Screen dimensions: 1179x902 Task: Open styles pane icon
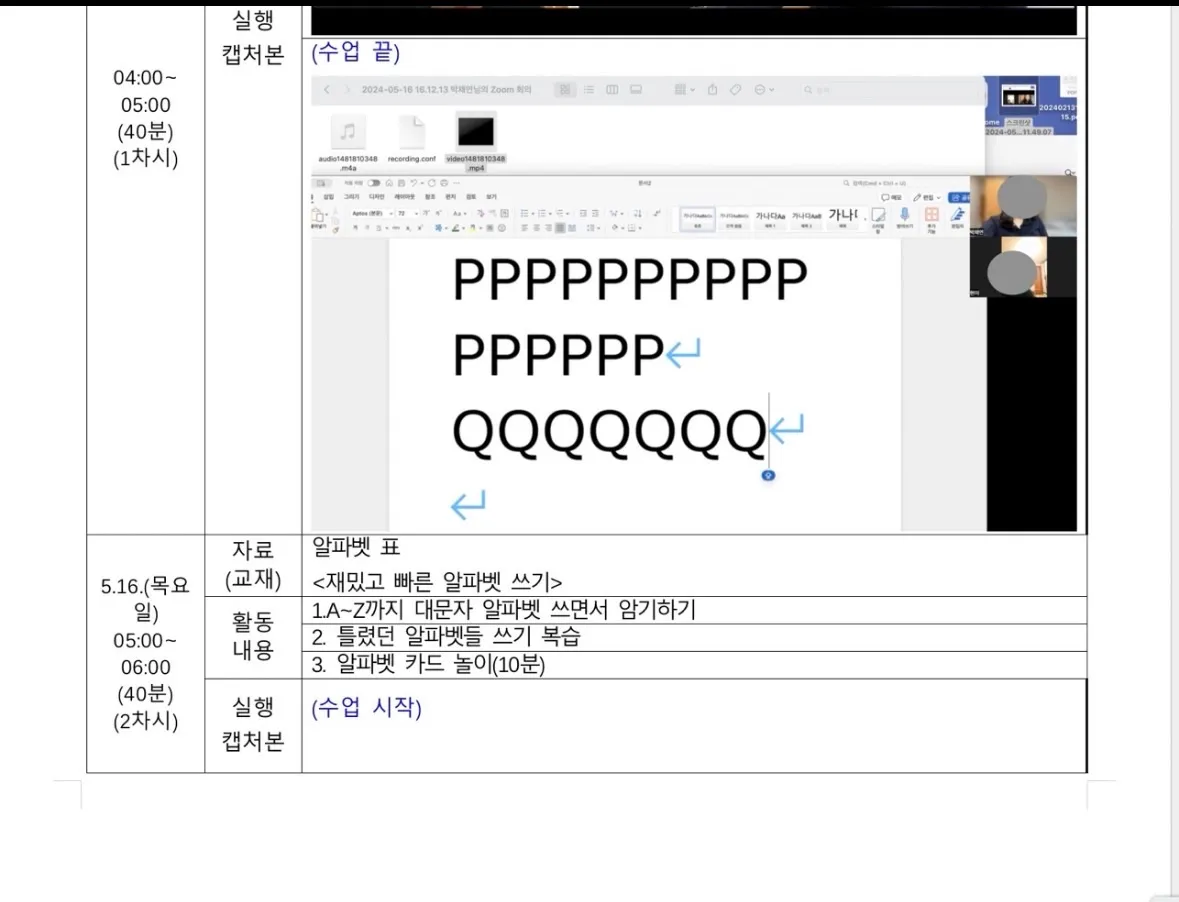pyautogui.click(x=878, y=215)
